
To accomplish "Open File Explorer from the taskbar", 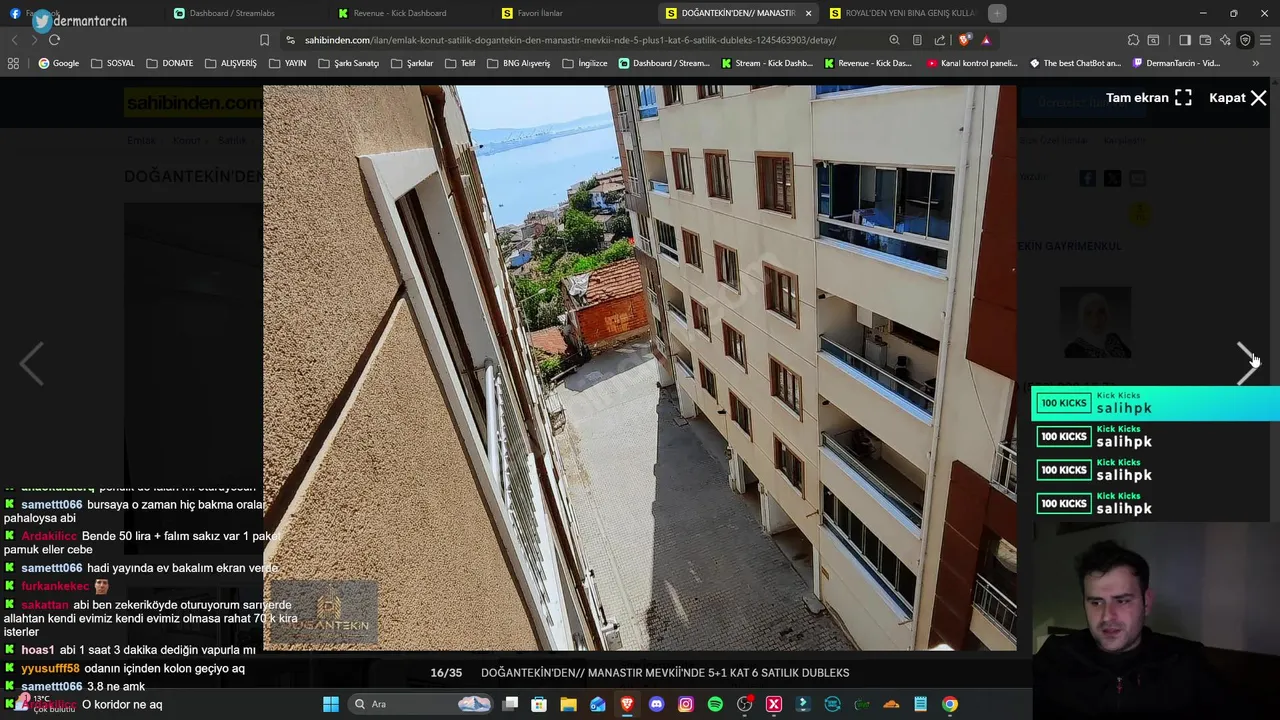I will coord(568,704).
